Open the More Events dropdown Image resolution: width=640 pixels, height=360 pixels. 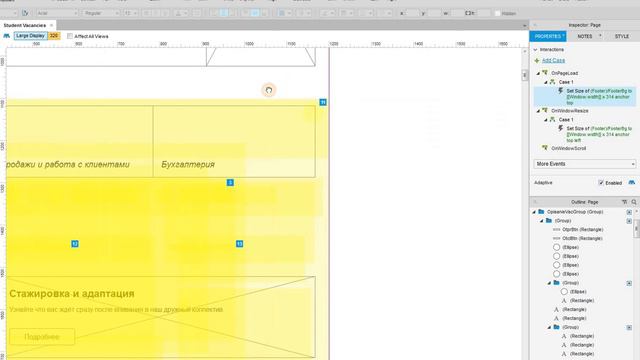584,164
